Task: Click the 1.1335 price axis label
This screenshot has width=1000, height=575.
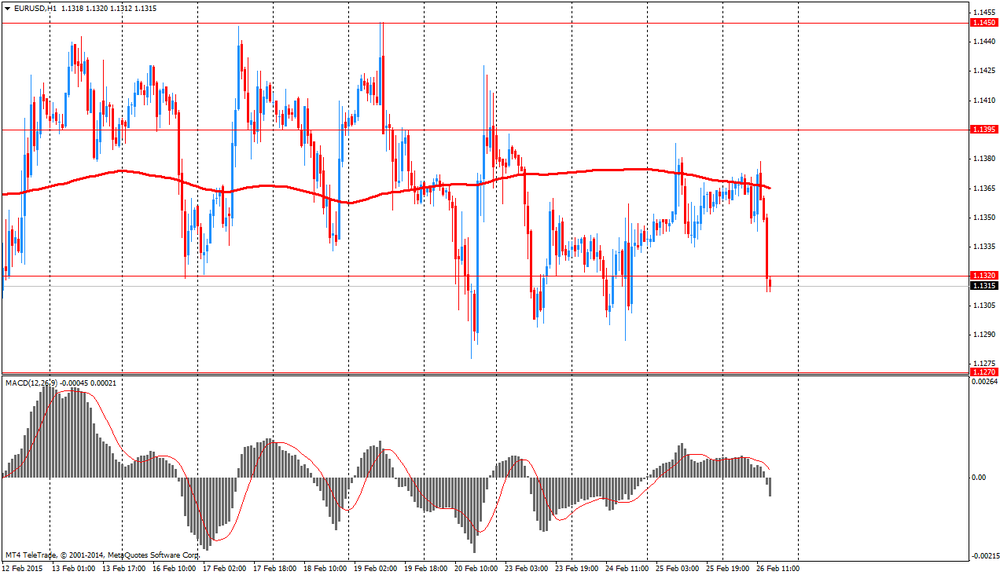Action: point(984,246)
